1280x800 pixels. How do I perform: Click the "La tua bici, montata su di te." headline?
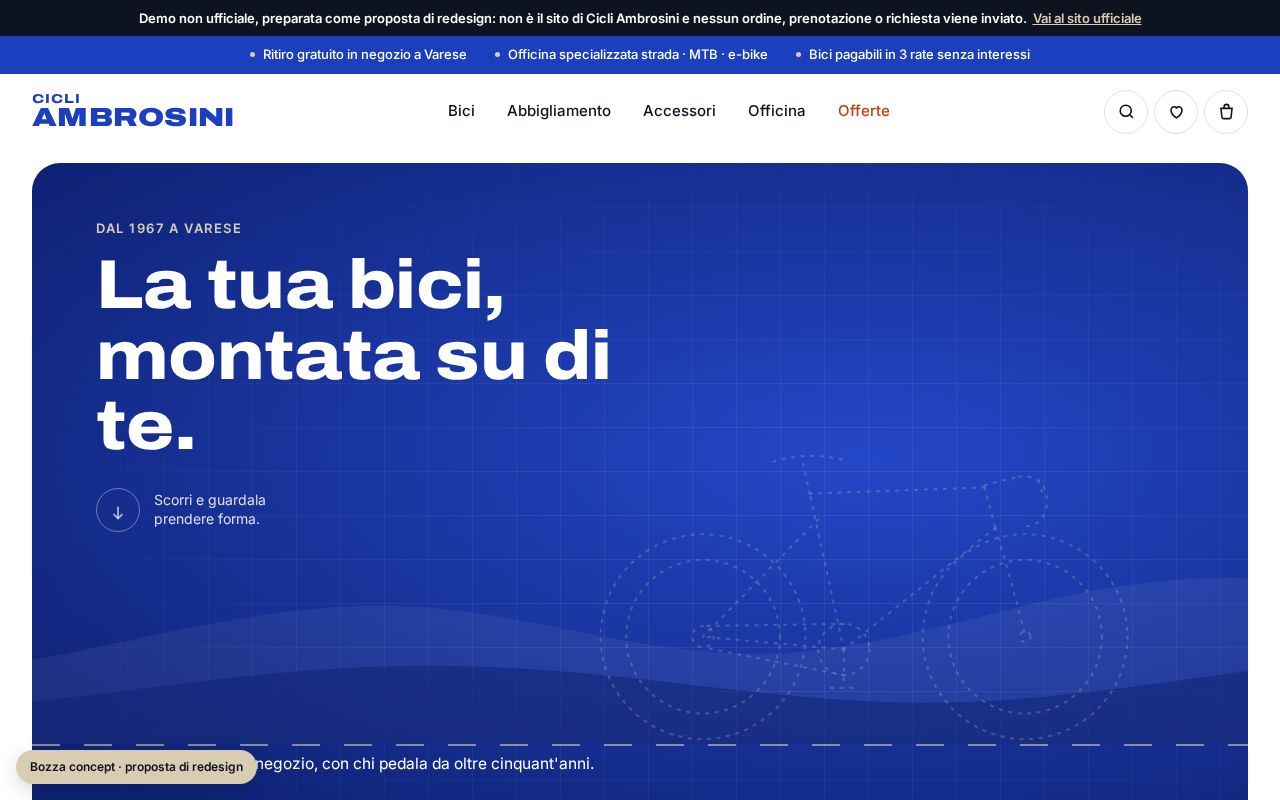pos(354,355)
